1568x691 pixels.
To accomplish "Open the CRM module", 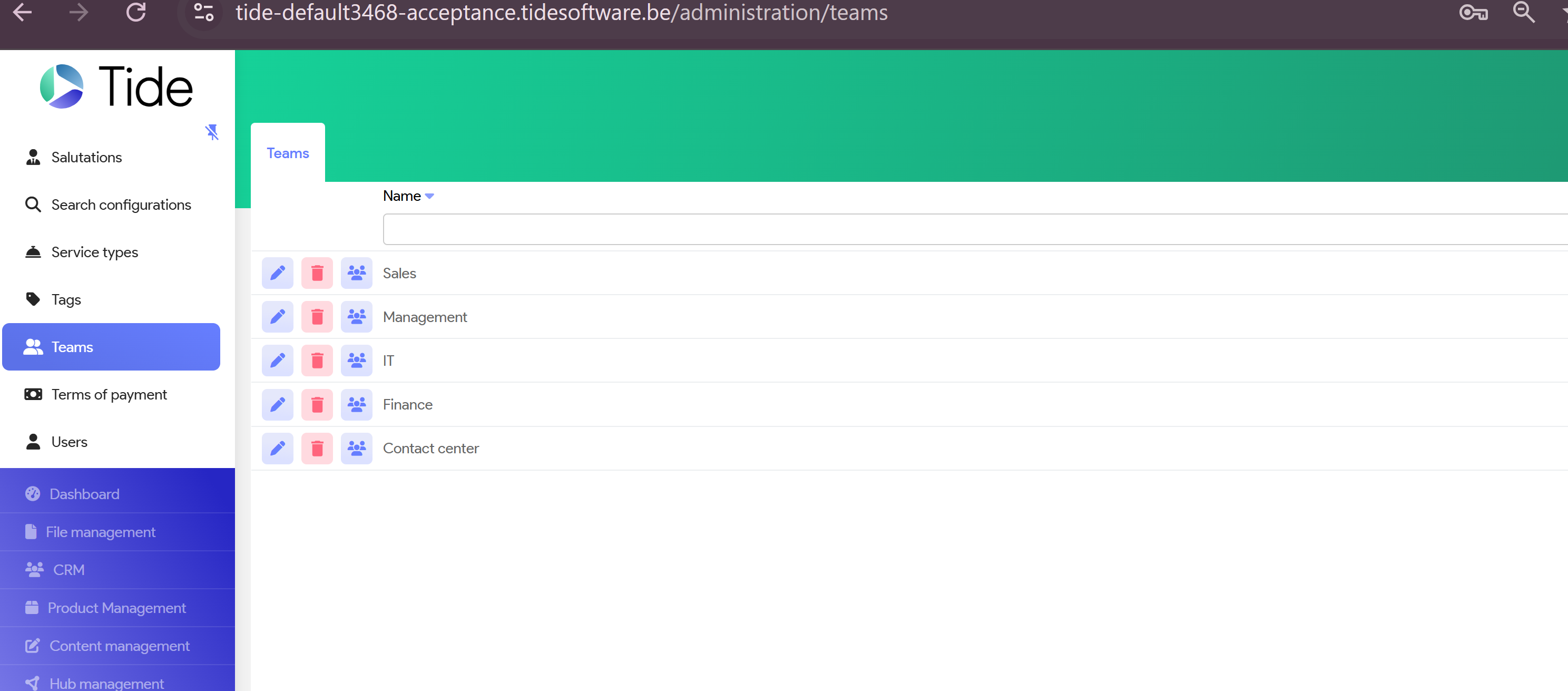I will click(68, 569).
